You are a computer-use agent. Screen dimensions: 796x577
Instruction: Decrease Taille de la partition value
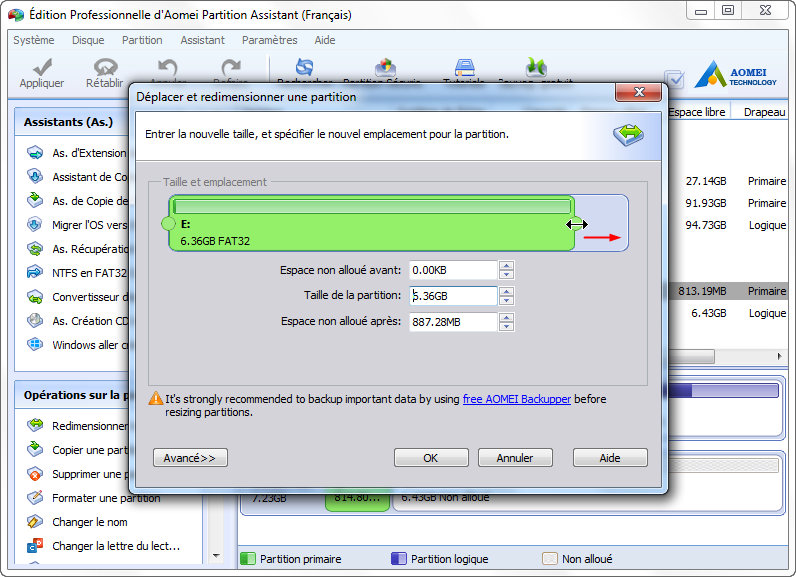coord(506,300)
